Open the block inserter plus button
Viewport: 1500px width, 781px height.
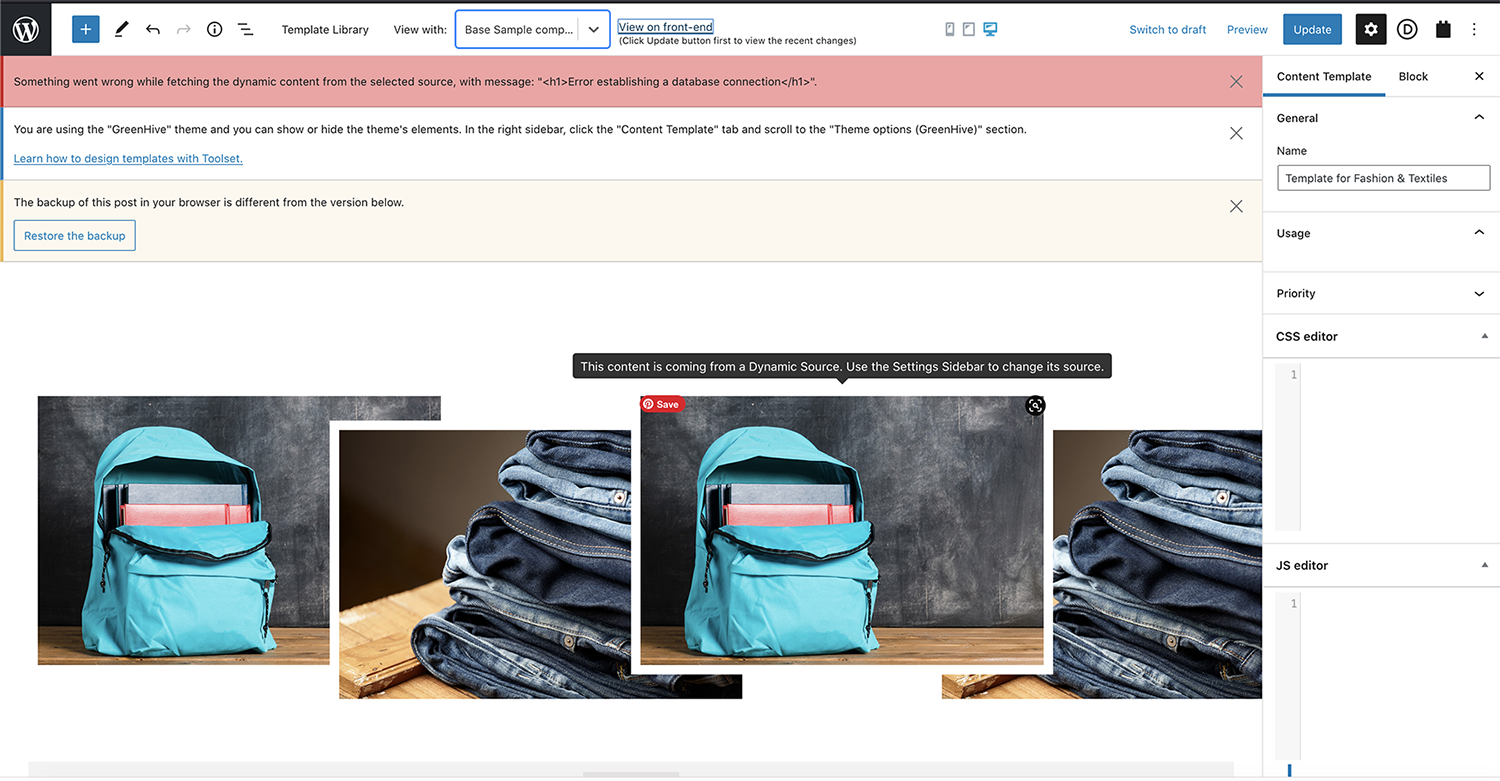tap(86, 29)
